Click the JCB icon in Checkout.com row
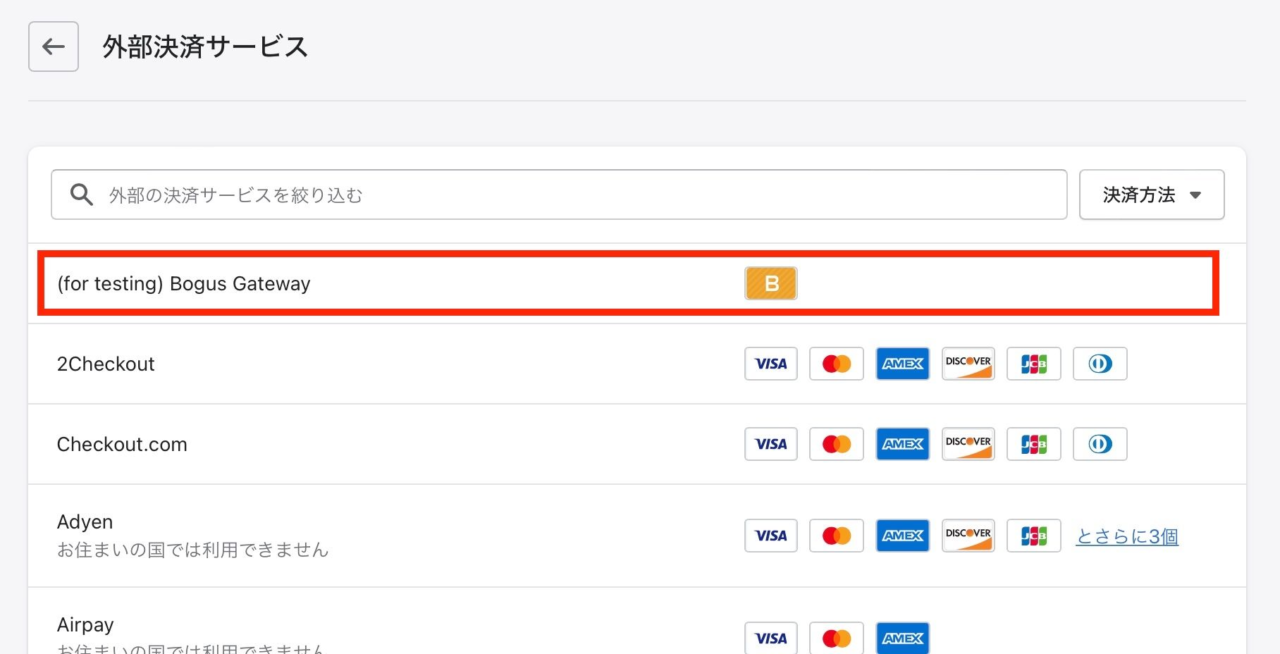This screenshot has width=1280, height=654. coord(1034,444)
